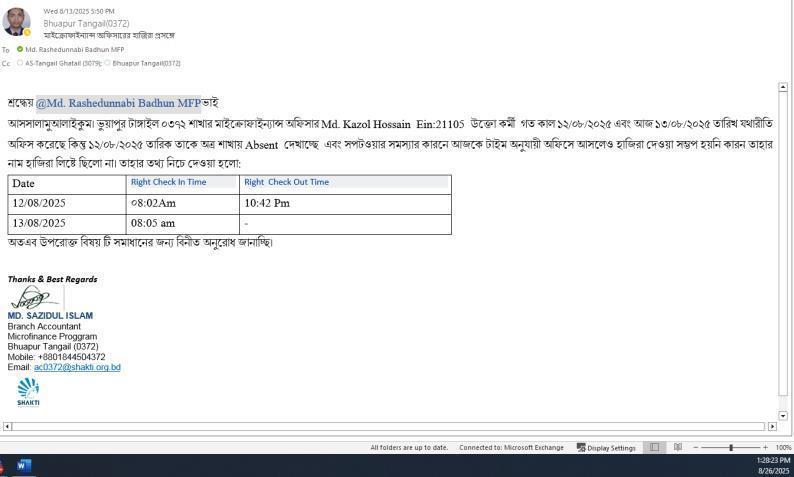Click the zoom in plus icon
The image size is (794, 477).
(x=765, y=448)
